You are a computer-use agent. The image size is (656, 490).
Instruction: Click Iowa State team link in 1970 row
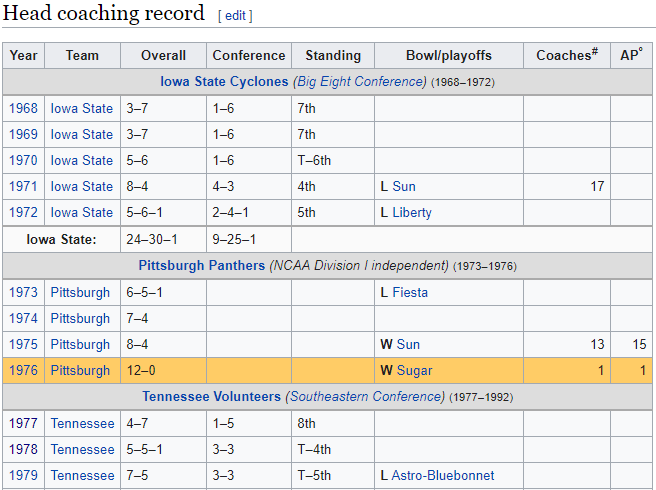82,160
